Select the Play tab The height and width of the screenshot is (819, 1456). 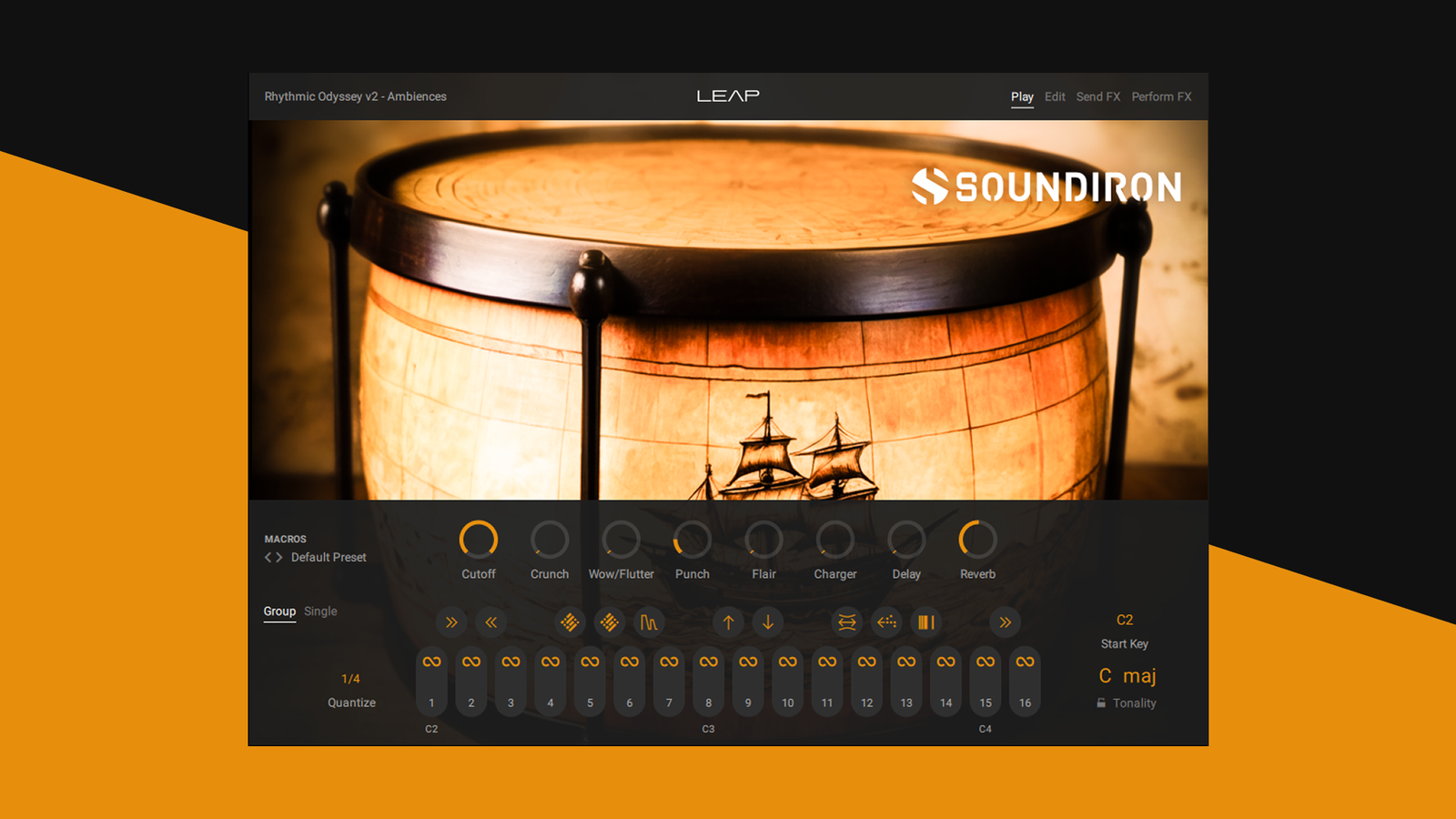coord(1022,96)
